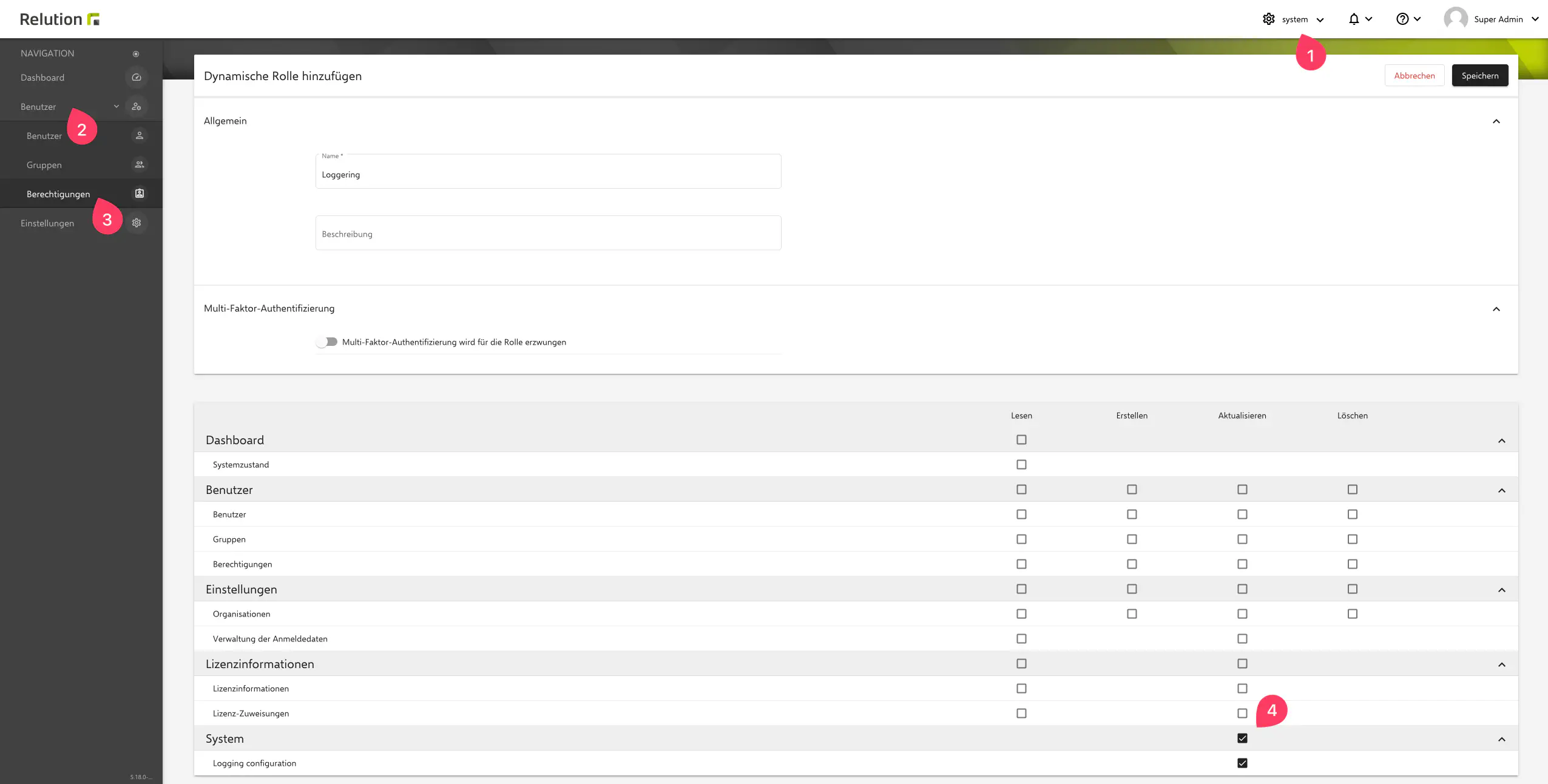Collapse the Lizenzinformationen permissions group
1548x784 pixels.
coord(1501,664)
